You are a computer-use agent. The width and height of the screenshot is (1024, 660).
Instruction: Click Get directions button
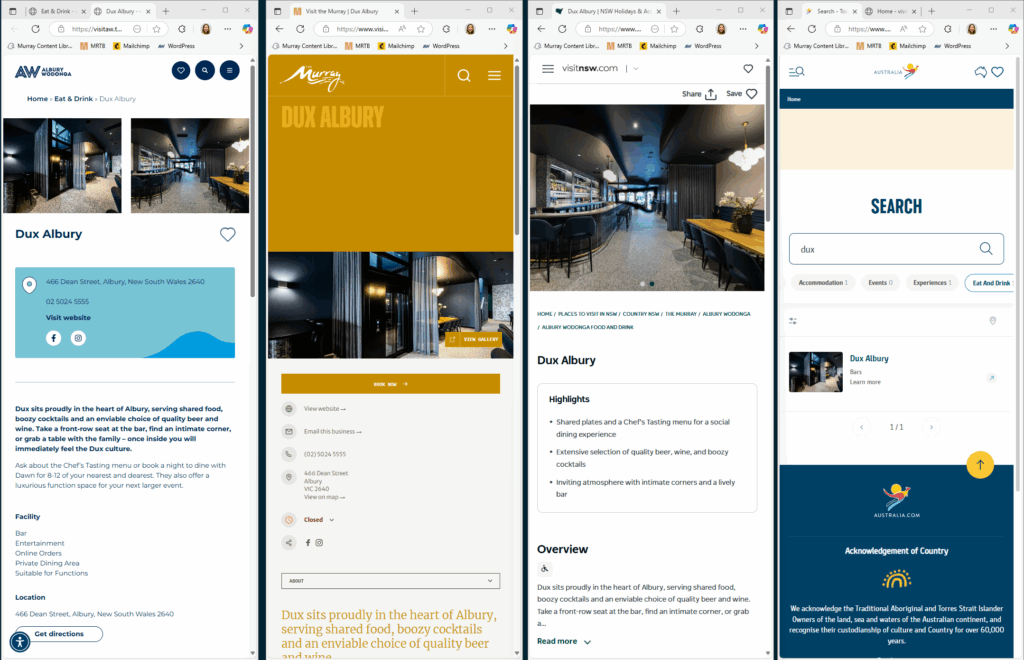[x=59, y=634]
